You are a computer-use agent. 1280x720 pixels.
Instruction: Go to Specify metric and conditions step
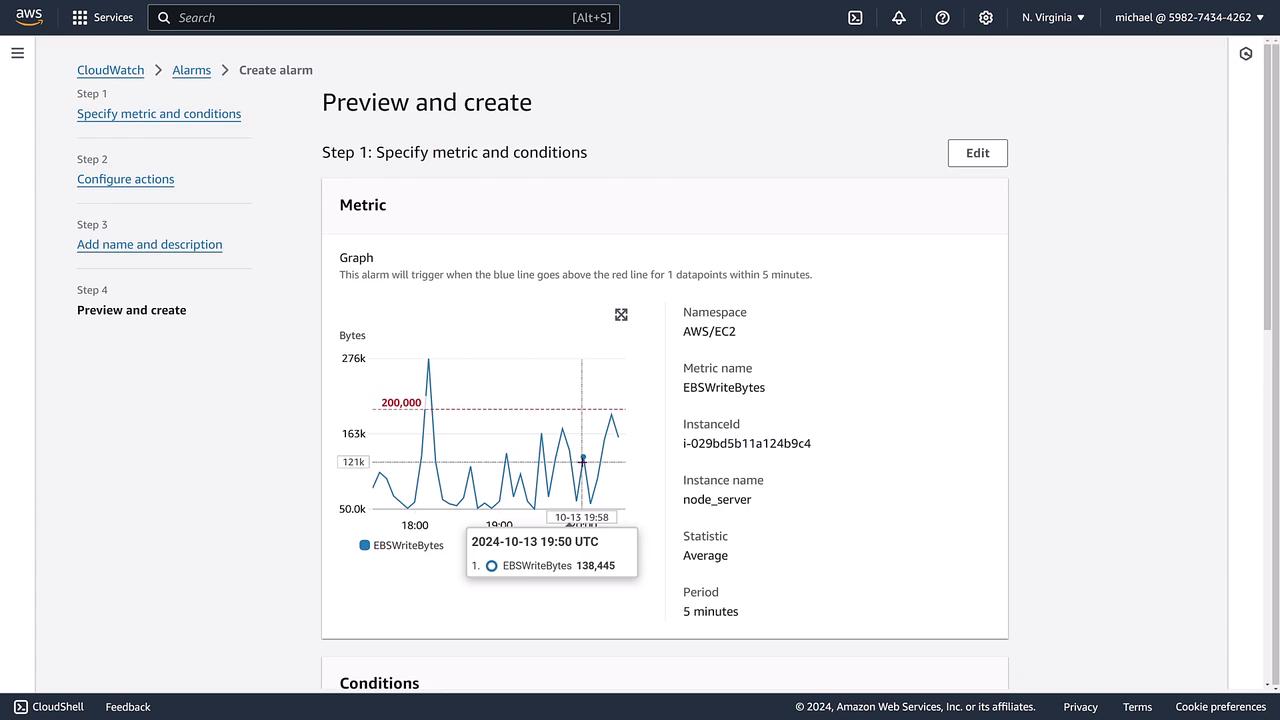pyautogui.click(x=159, y=114)
